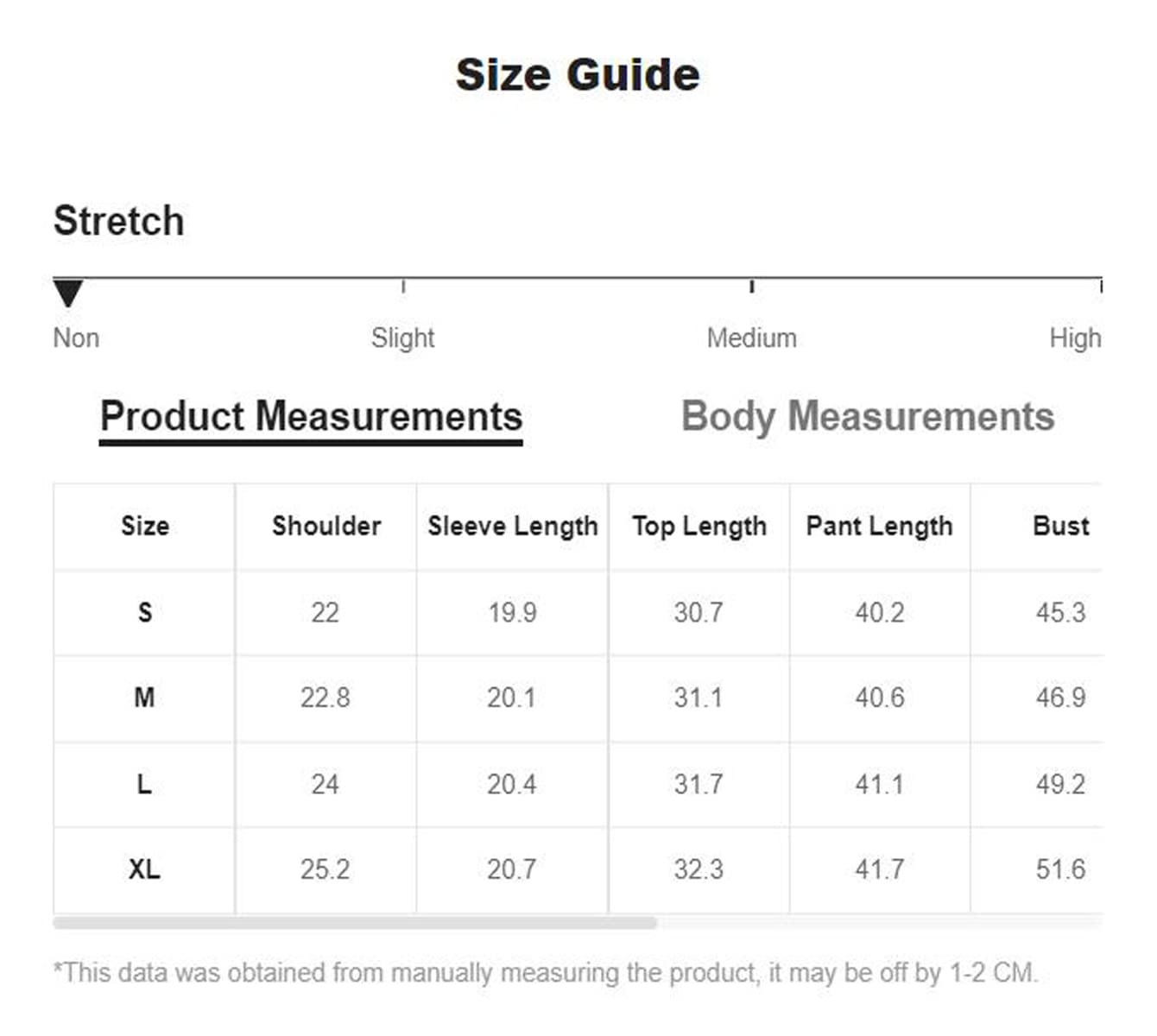Click the Pant Length column header
This screenshot has height=1036, width=1157.
tap(879, 526)
